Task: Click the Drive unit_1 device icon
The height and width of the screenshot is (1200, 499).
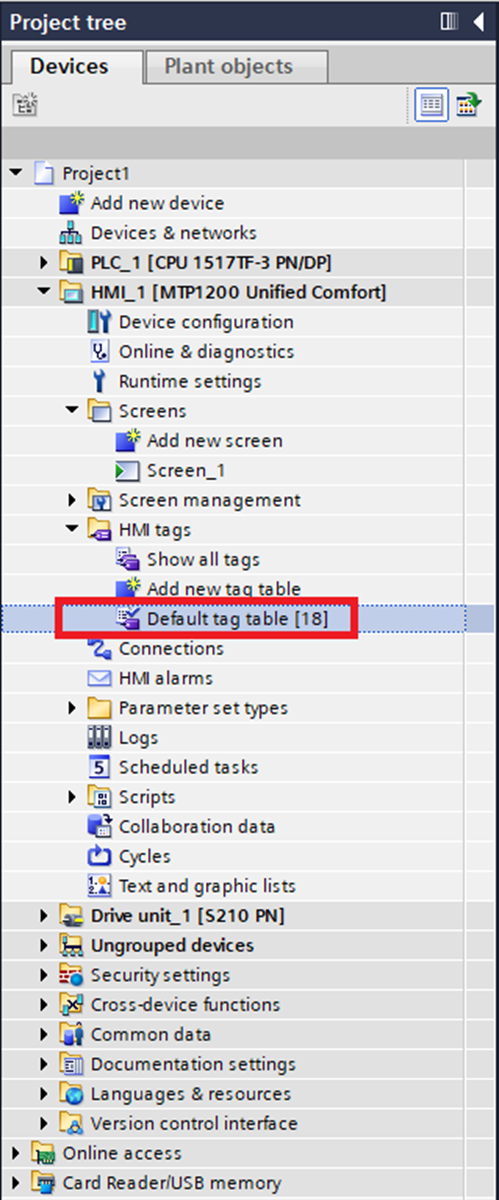Action: pos(72,916)
